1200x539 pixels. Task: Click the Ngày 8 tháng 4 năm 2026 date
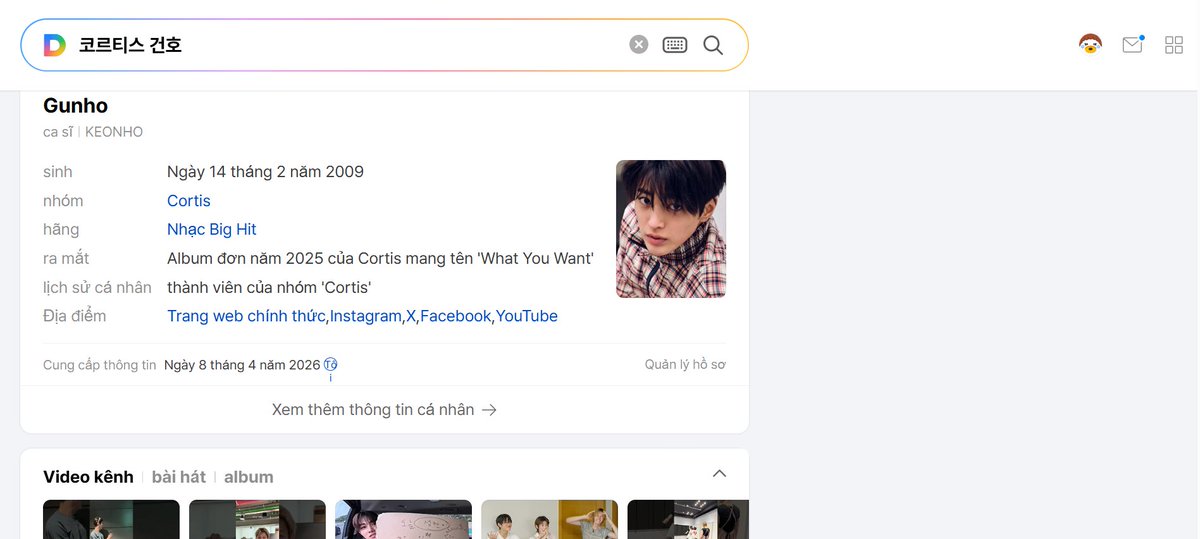[x=242, y=365]
